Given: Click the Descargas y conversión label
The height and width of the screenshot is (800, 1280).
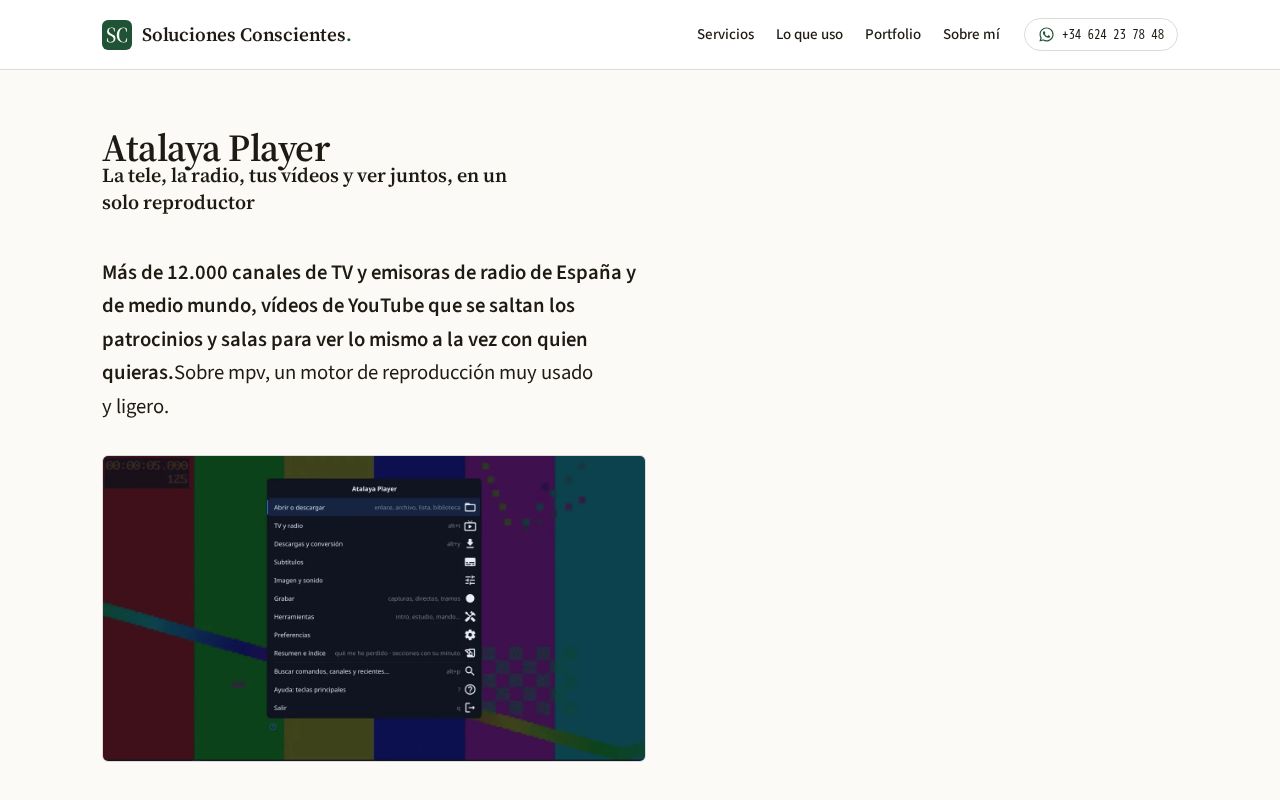Looking at the screenshot, I should [308, 544].
